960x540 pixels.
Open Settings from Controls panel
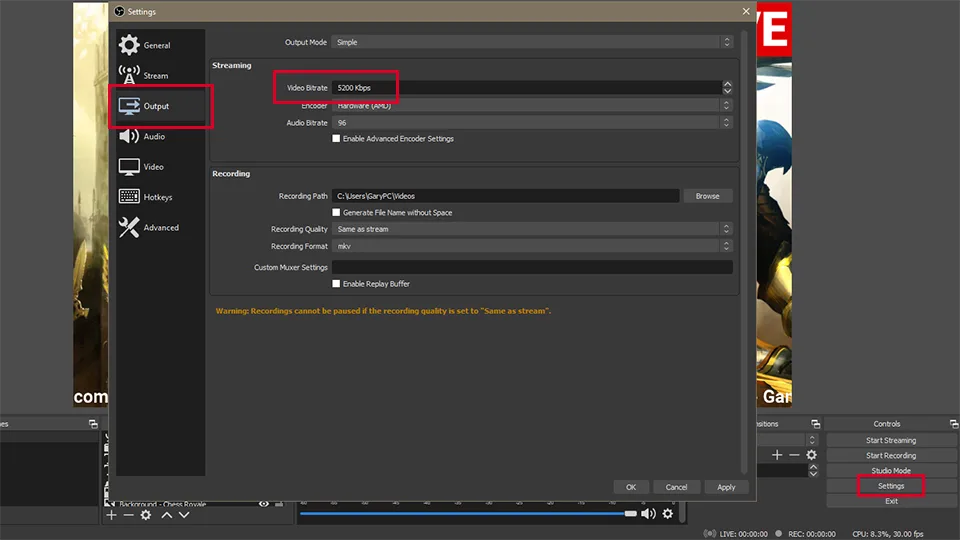click(x=891, y=486)
